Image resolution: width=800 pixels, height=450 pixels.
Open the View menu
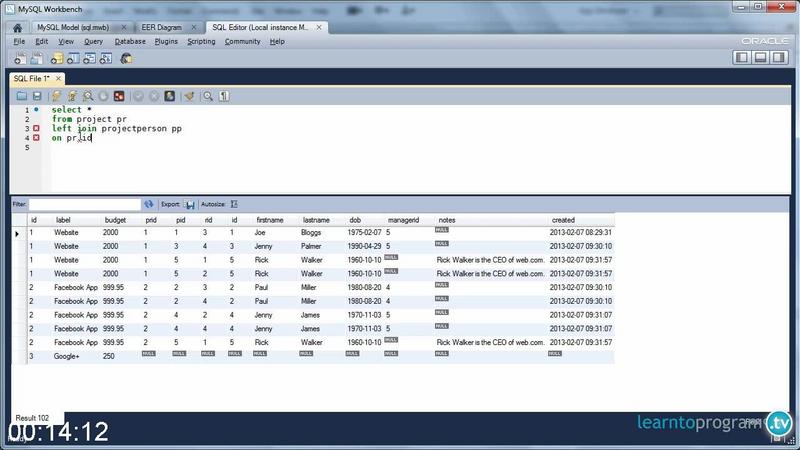point(66,41)
